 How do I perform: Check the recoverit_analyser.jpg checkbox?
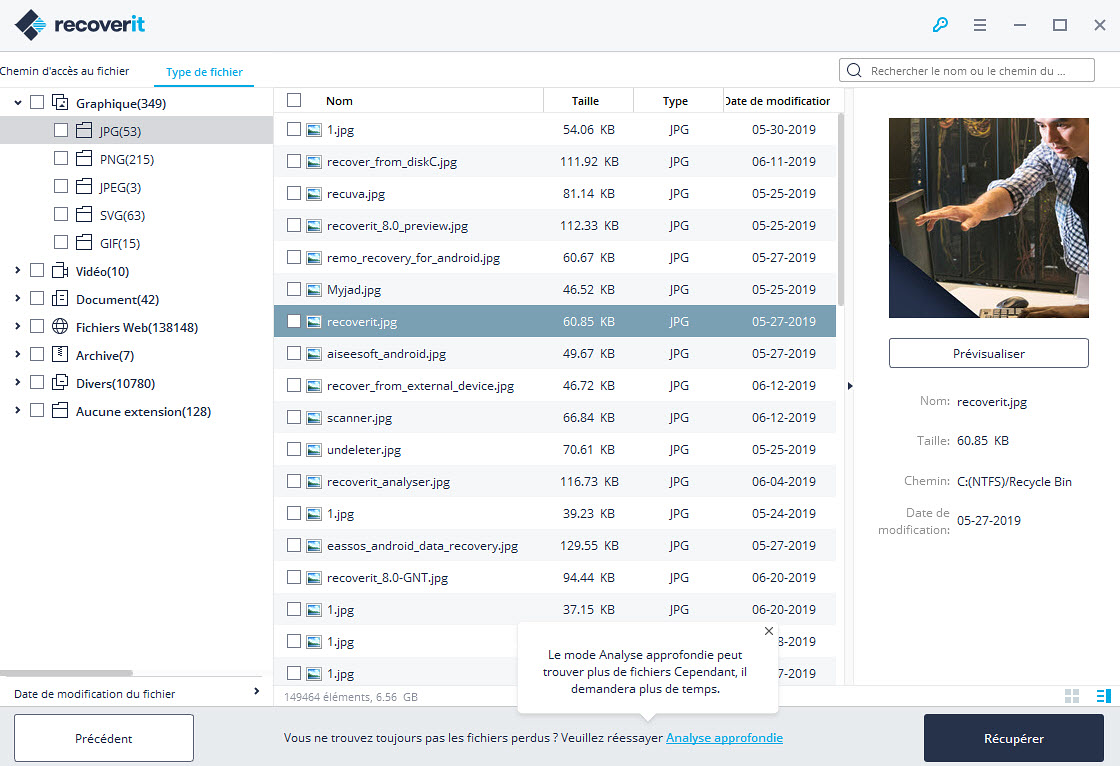(294, 481)
